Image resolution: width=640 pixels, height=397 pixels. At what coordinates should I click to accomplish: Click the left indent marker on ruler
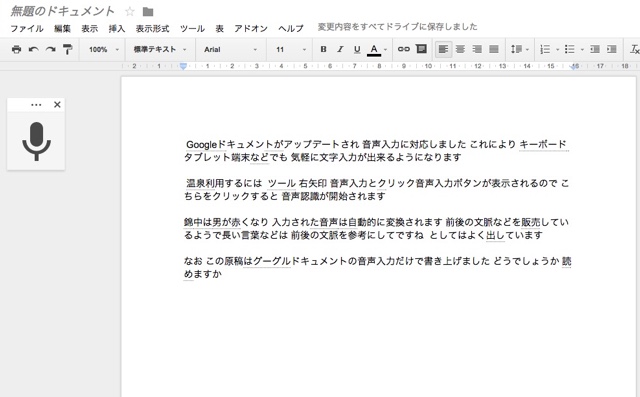pyautogui.click(x=183, y=66)
